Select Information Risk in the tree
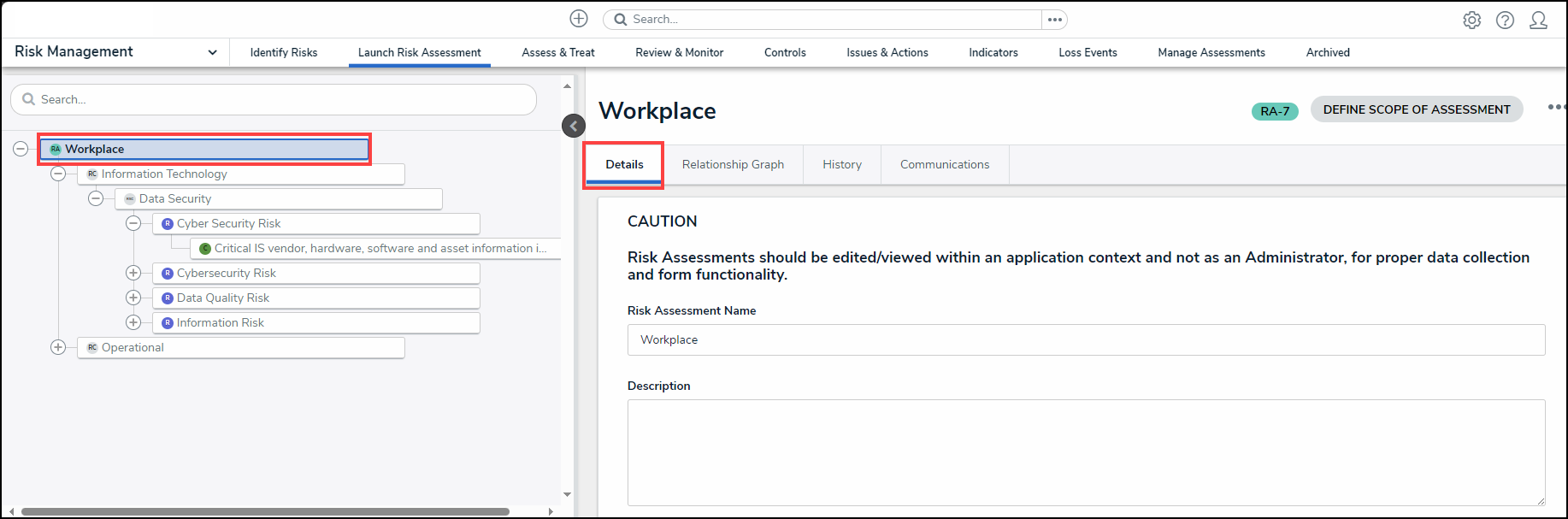This screenshot has height=519, width=1568. pos(220,322)
